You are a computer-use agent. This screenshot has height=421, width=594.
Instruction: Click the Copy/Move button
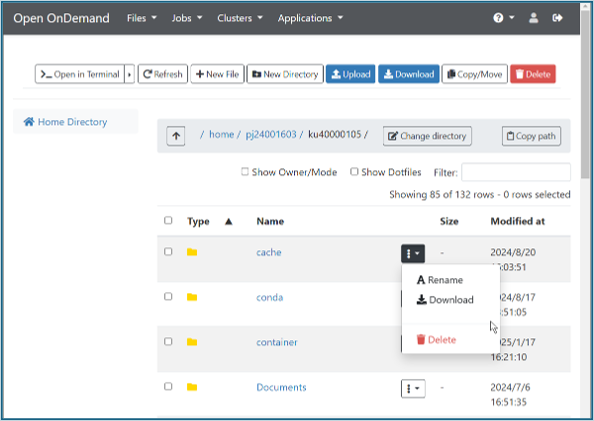pyautogui.click(x=475, y=74)
